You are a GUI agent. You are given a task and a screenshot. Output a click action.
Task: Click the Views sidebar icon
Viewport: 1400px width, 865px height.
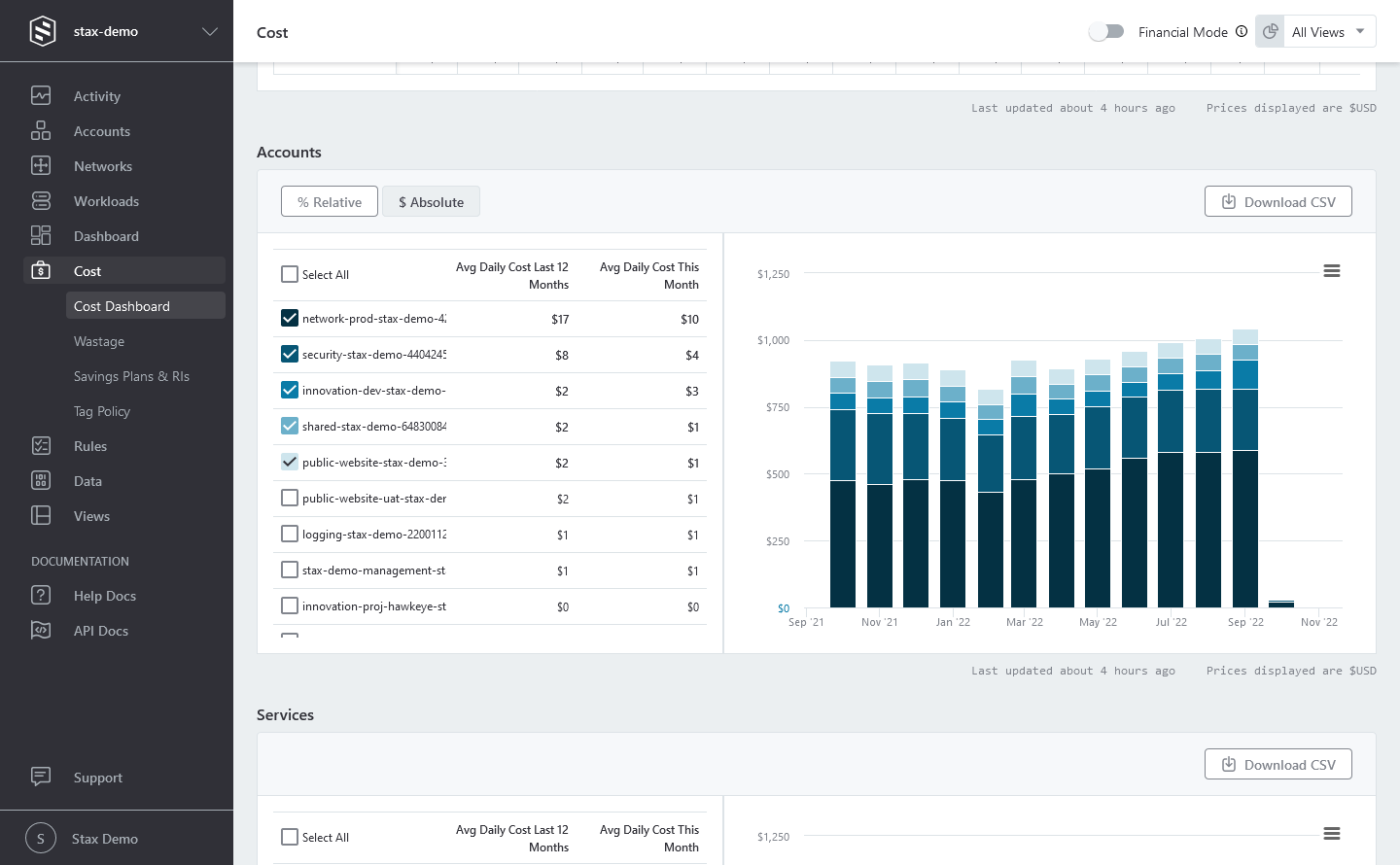point(41,515)
